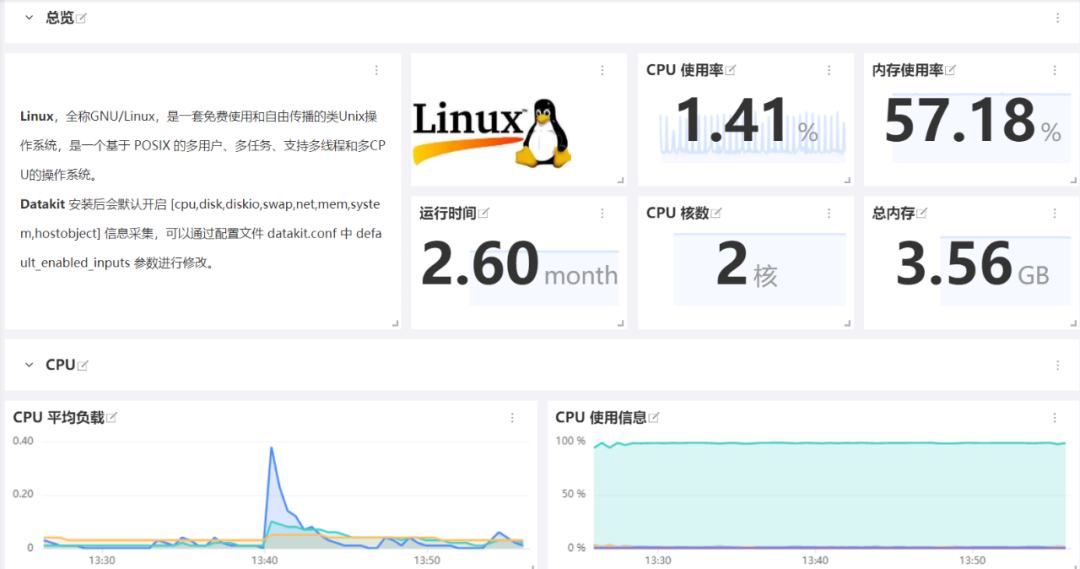Click resize handle of CPU 核数 panel
The height and width of the screenshot is (569, 1080).
pyautogui.click(x=847, y=323)
